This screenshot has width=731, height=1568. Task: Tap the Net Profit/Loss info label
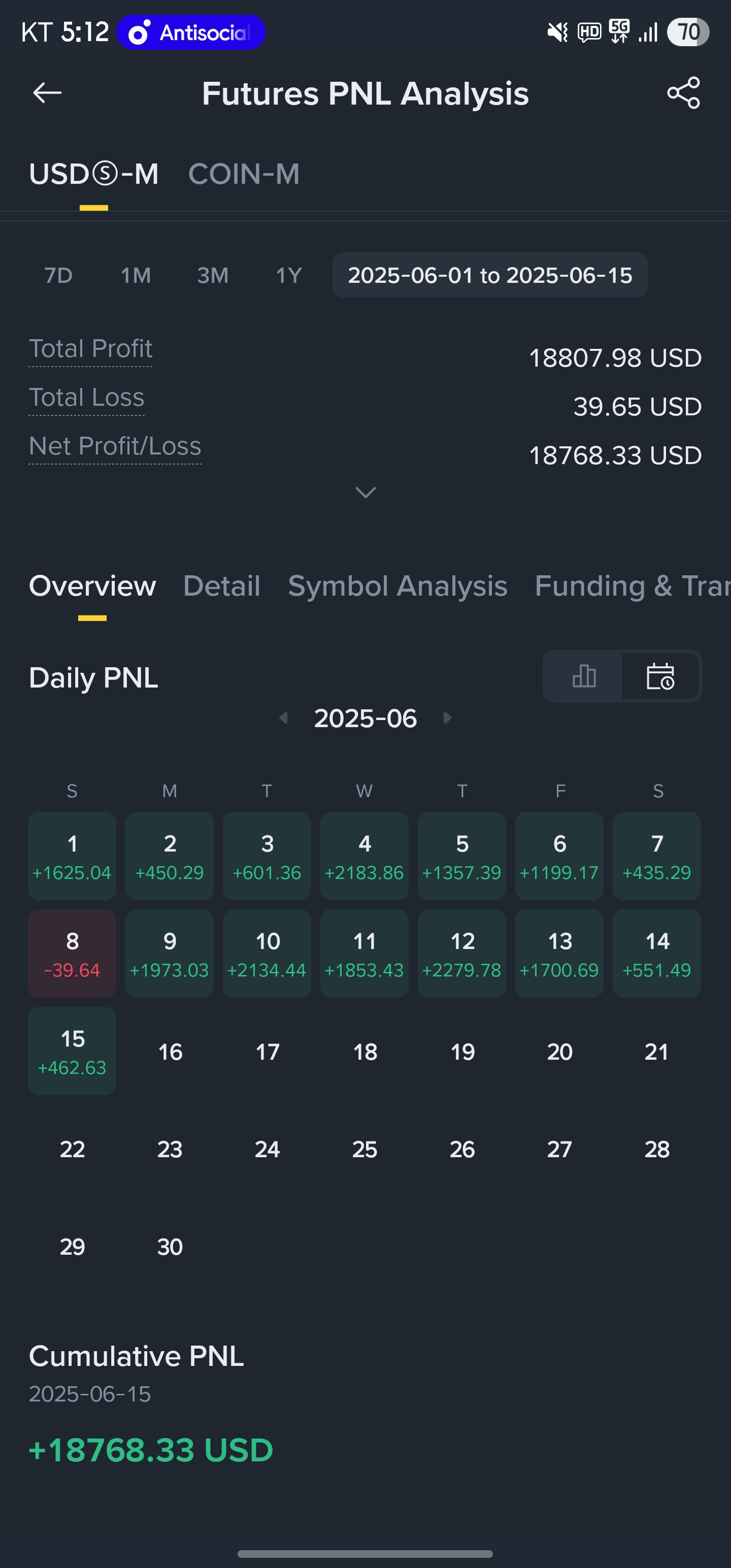(x=115, y=446)
